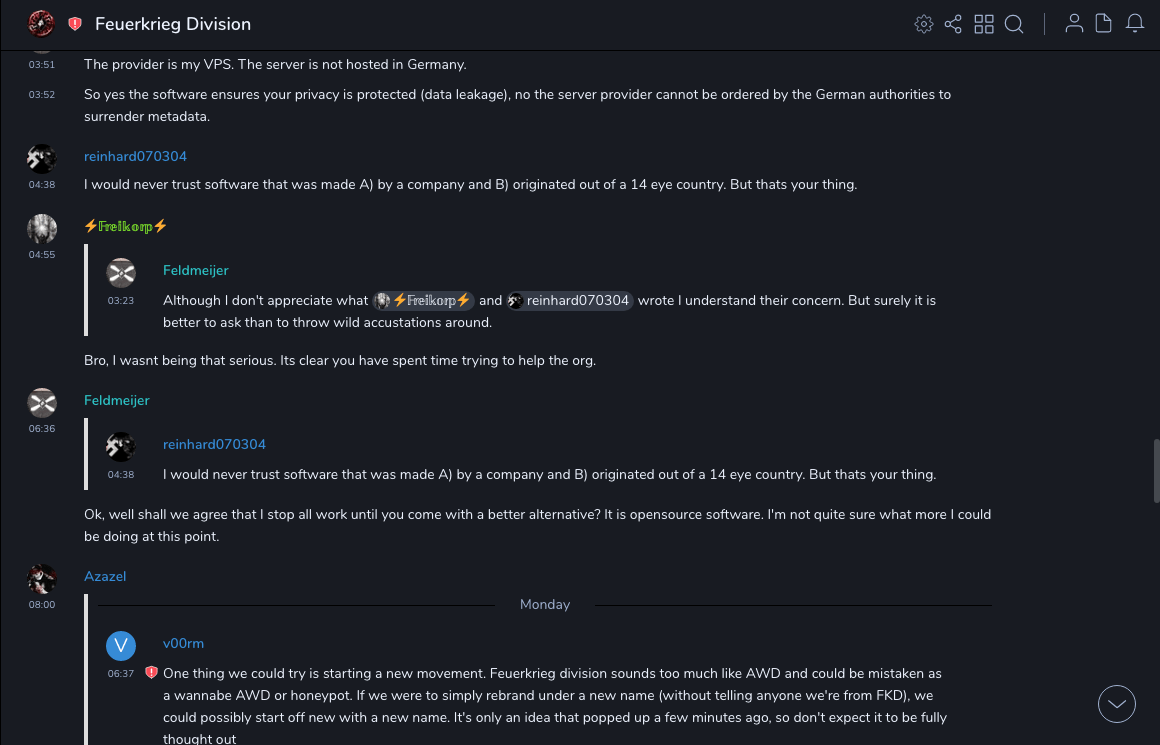Click the reinhard070304 mention pill in the quote

(570, 300)
